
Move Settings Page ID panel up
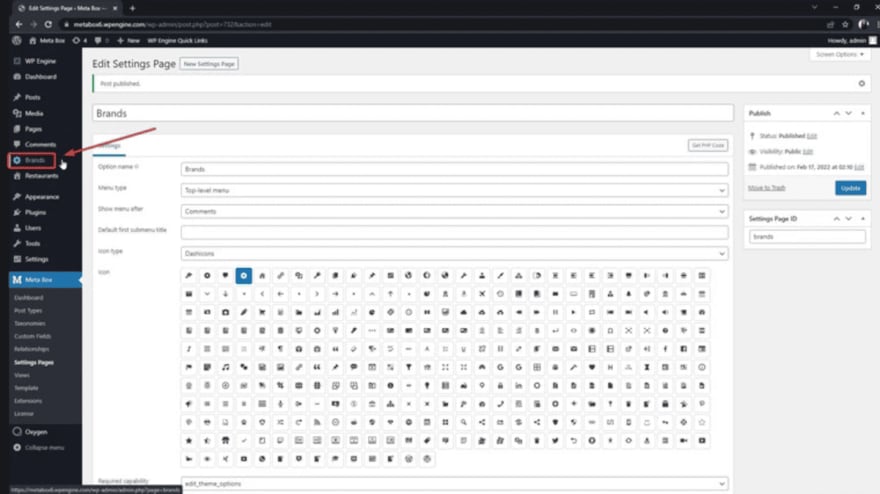(836, 218)
